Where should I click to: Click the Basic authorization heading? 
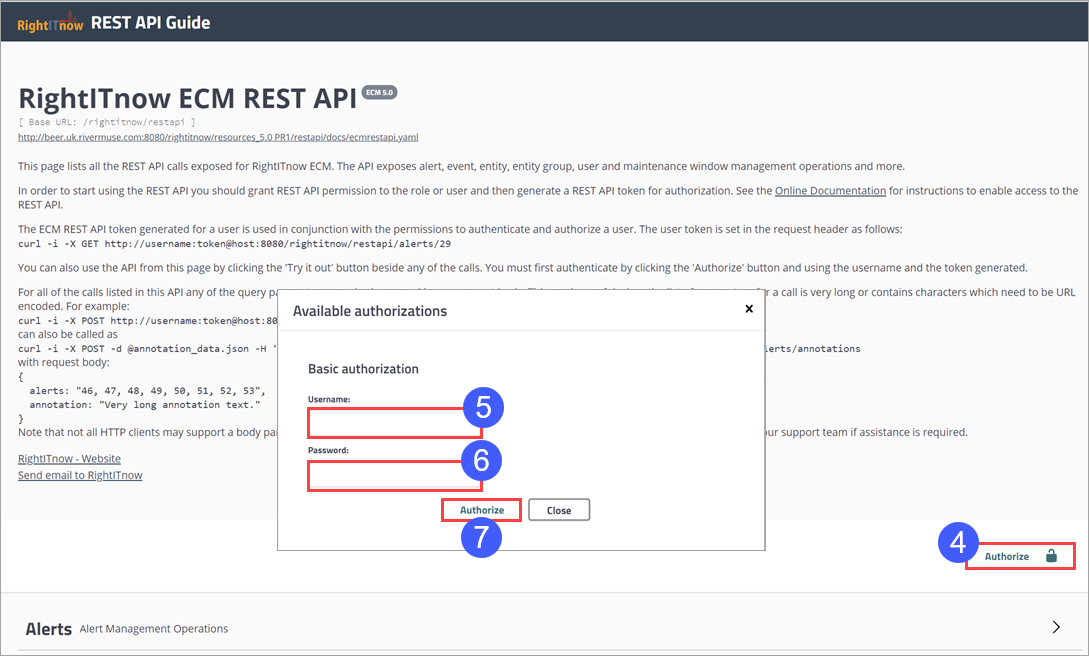(363, 369)
